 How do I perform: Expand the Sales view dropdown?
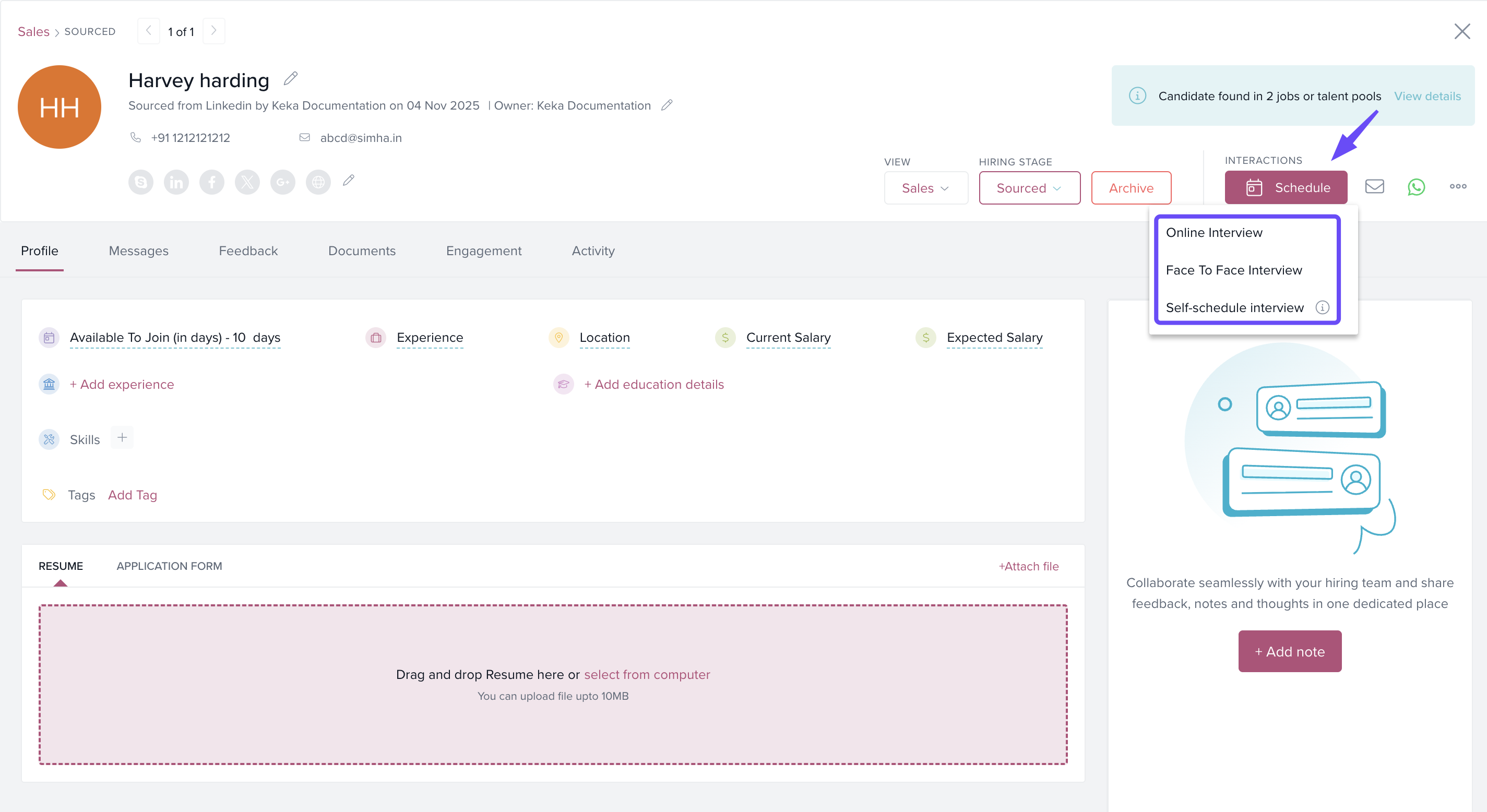925,188
